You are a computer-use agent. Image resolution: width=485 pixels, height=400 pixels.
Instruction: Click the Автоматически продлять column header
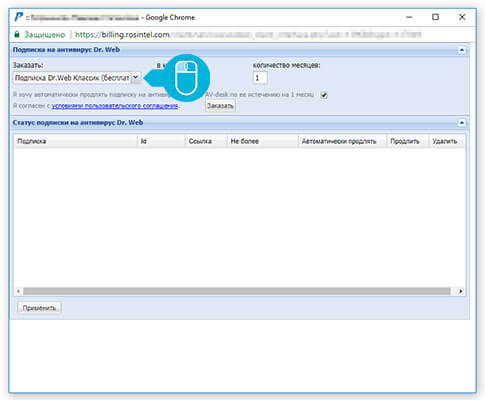(342, 141)
